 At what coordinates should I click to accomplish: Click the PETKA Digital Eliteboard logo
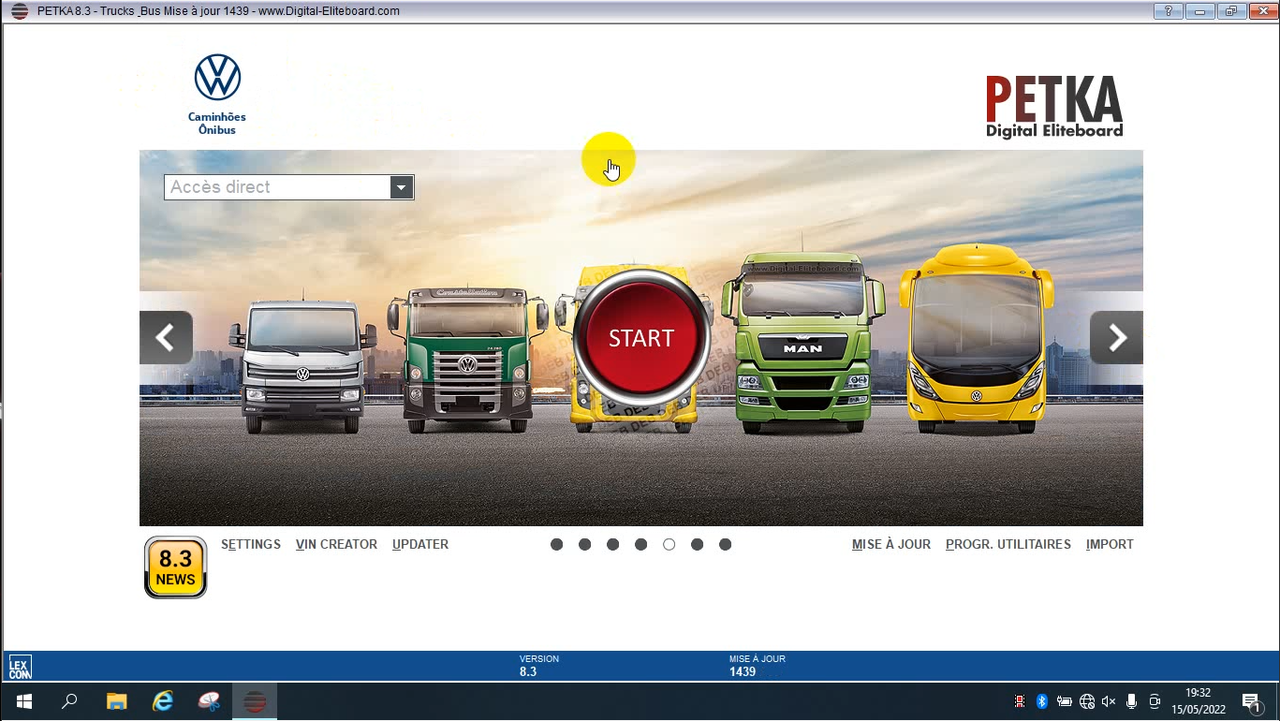1054,107
